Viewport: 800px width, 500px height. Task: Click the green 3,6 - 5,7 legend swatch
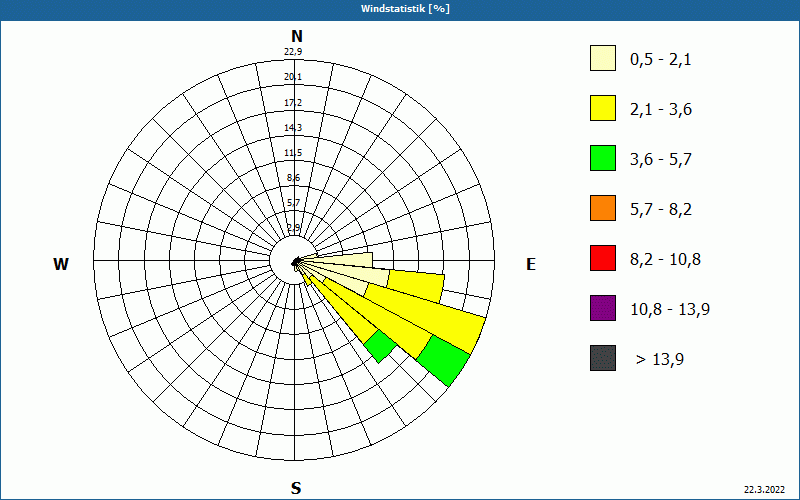click(x=603, y=158)
